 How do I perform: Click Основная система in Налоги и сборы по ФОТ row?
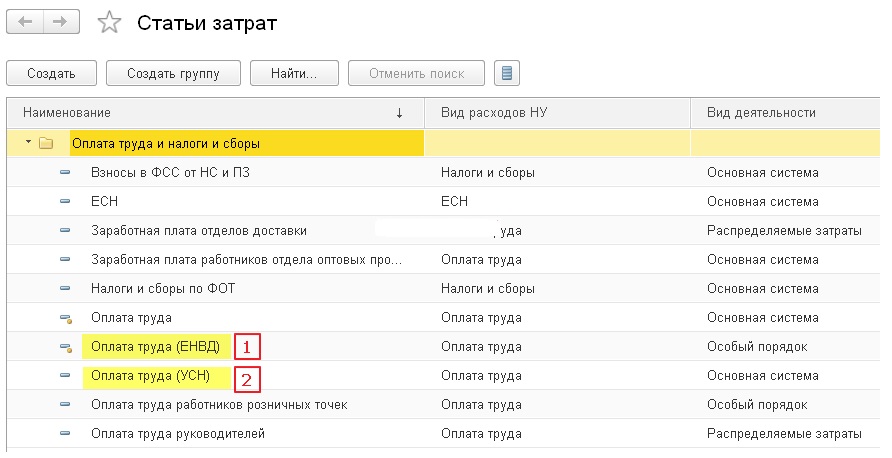(762, 288)
